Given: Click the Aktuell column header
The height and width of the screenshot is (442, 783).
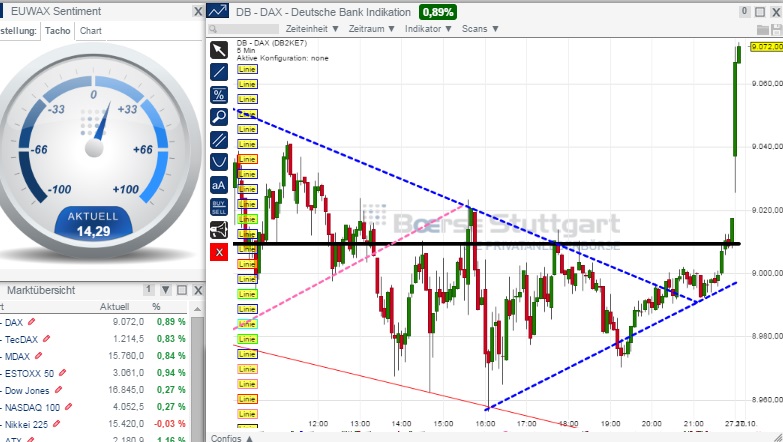Looking at the screenshot, I should point(114,307).
